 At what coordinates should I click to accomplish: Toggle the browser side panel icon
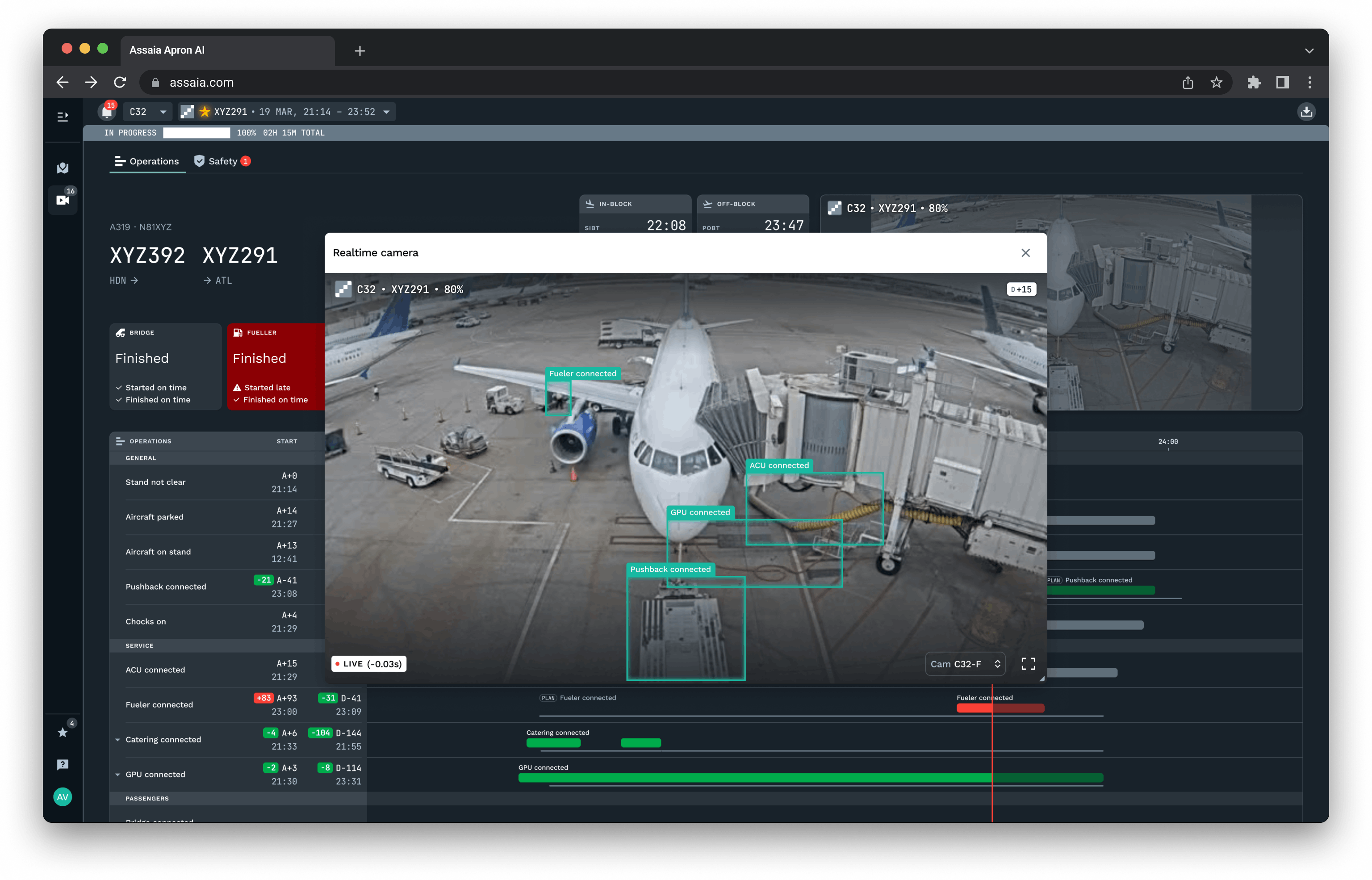(1282, 83)
